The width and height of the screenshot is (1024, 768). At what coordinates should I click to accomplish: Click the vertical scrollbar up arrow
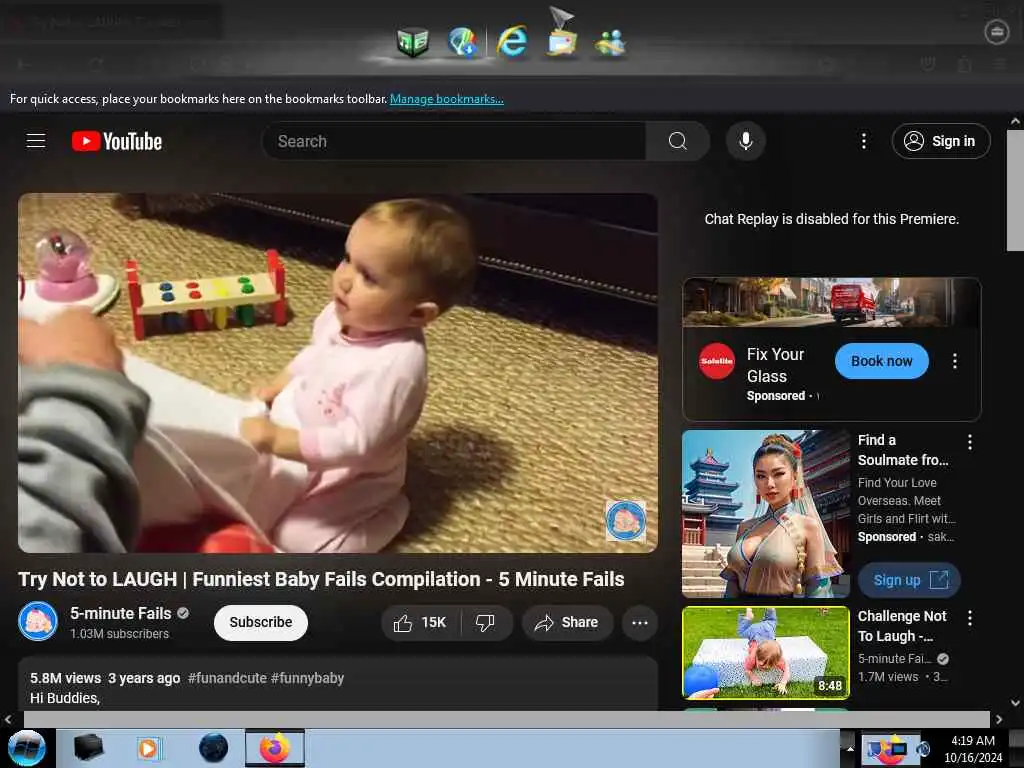pyautogui.click(x=1015, y=121)
